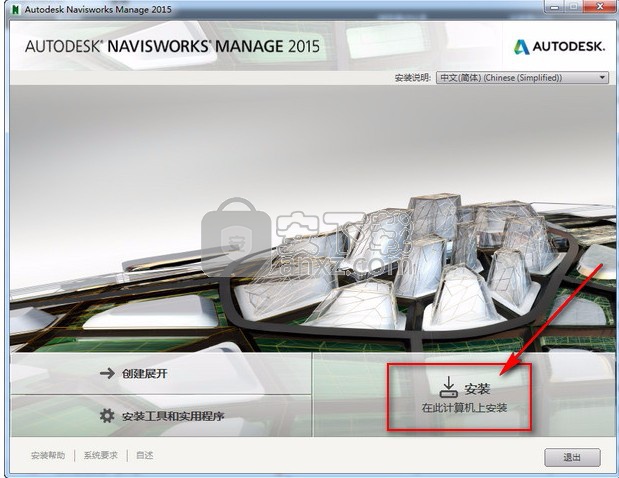
Task: Click the Autodesk logo in header
Action: point(559,47)
